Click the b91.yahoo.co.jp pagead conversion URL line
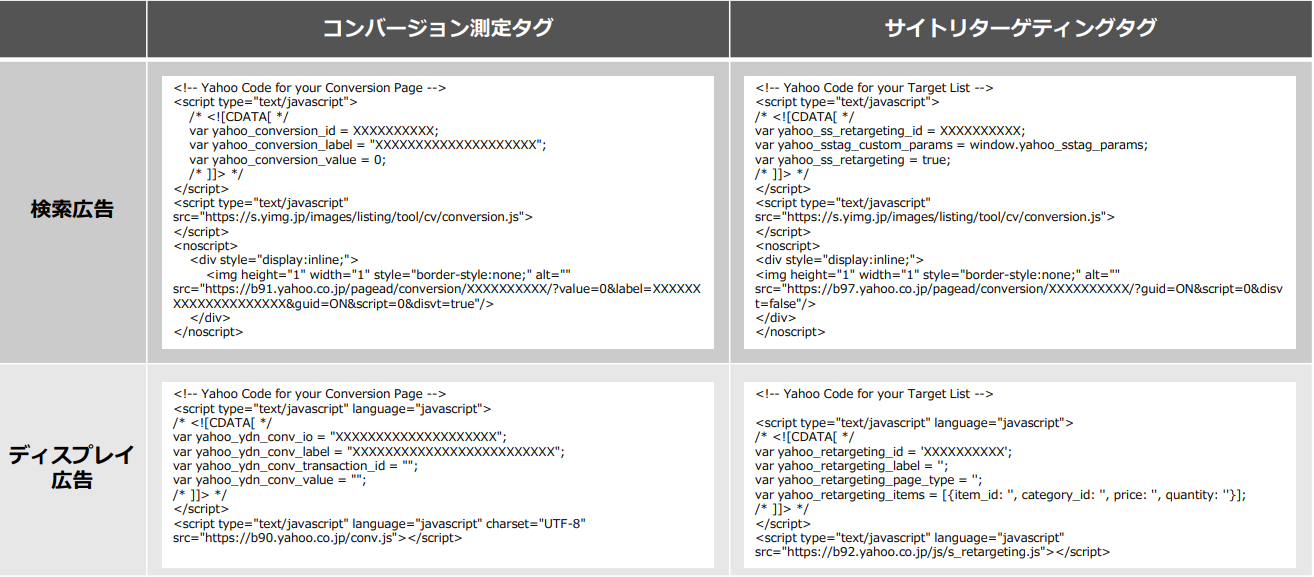 click(x=437, y=288)
